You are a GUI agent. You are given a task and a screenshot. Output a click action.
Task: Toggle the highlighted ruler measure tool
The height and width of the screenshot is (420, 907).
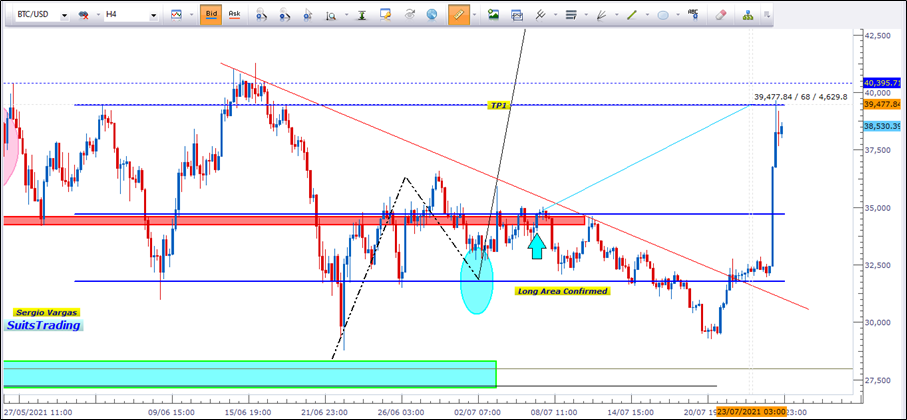coord(459,15)
